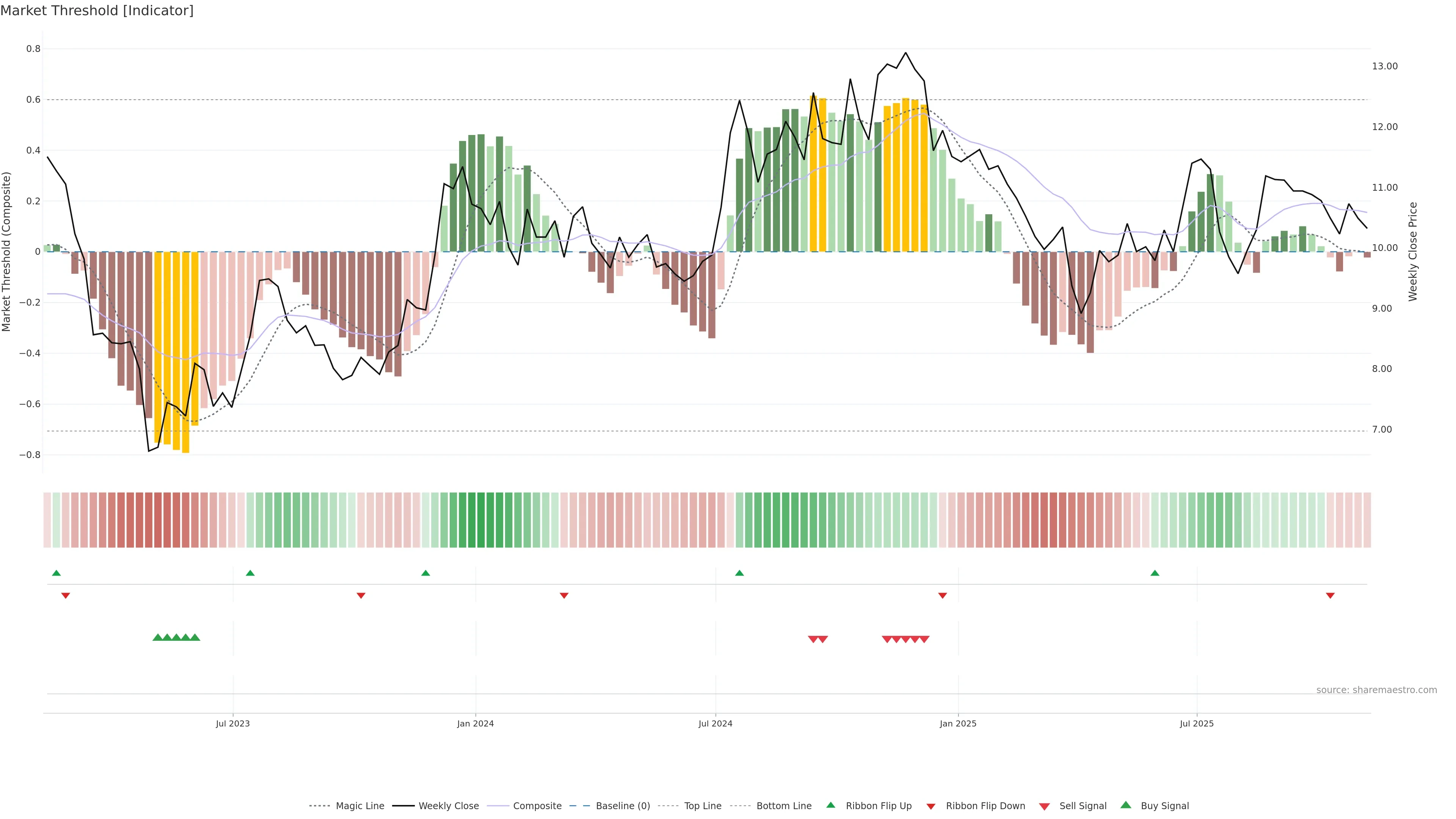The height and width of the screenshot is (819, 1456).
Task: Click the 13.00 right-axis price label
Action: coord(1384,66)
